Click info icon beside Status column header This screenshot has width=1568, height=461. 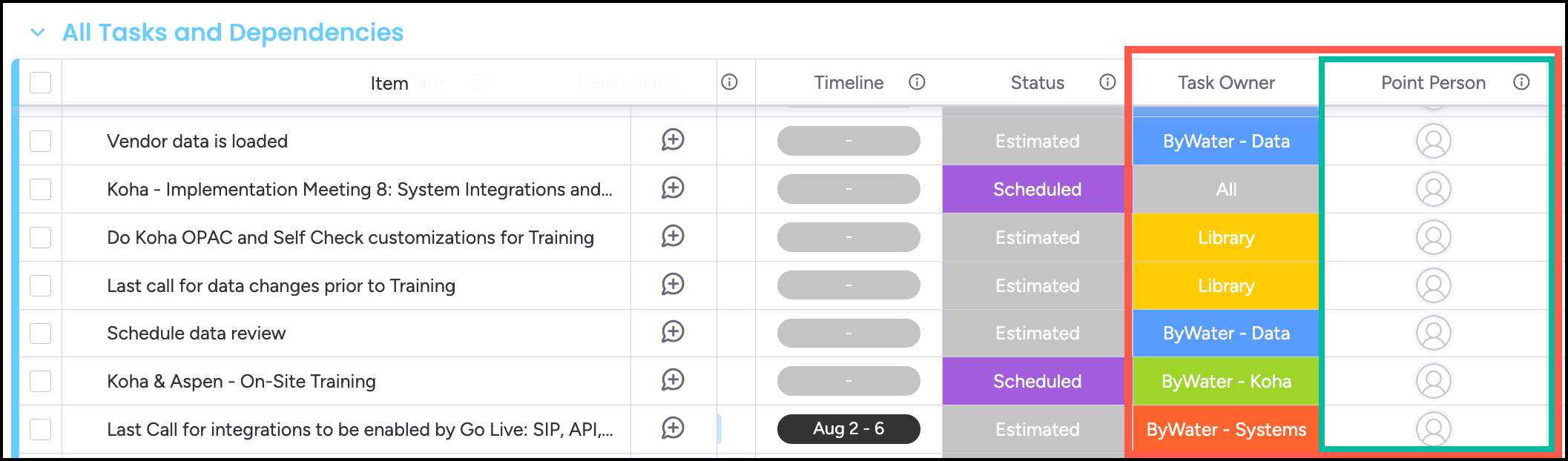click(x=1107, y=82)
